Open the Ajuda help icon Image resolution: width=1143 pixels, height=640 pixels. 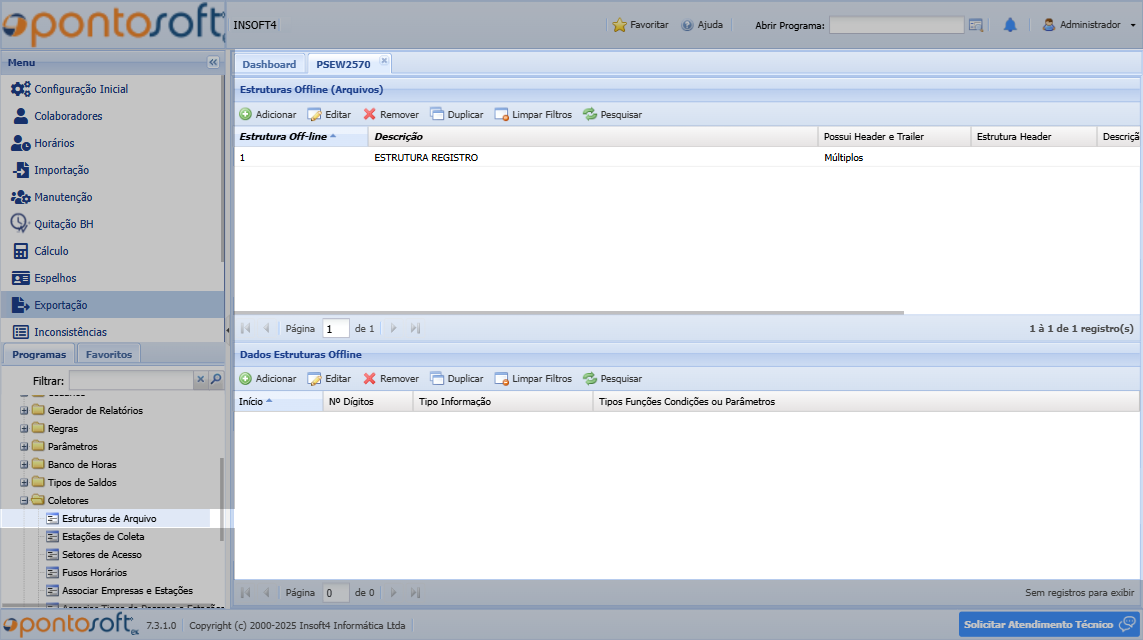coord(687,25)
